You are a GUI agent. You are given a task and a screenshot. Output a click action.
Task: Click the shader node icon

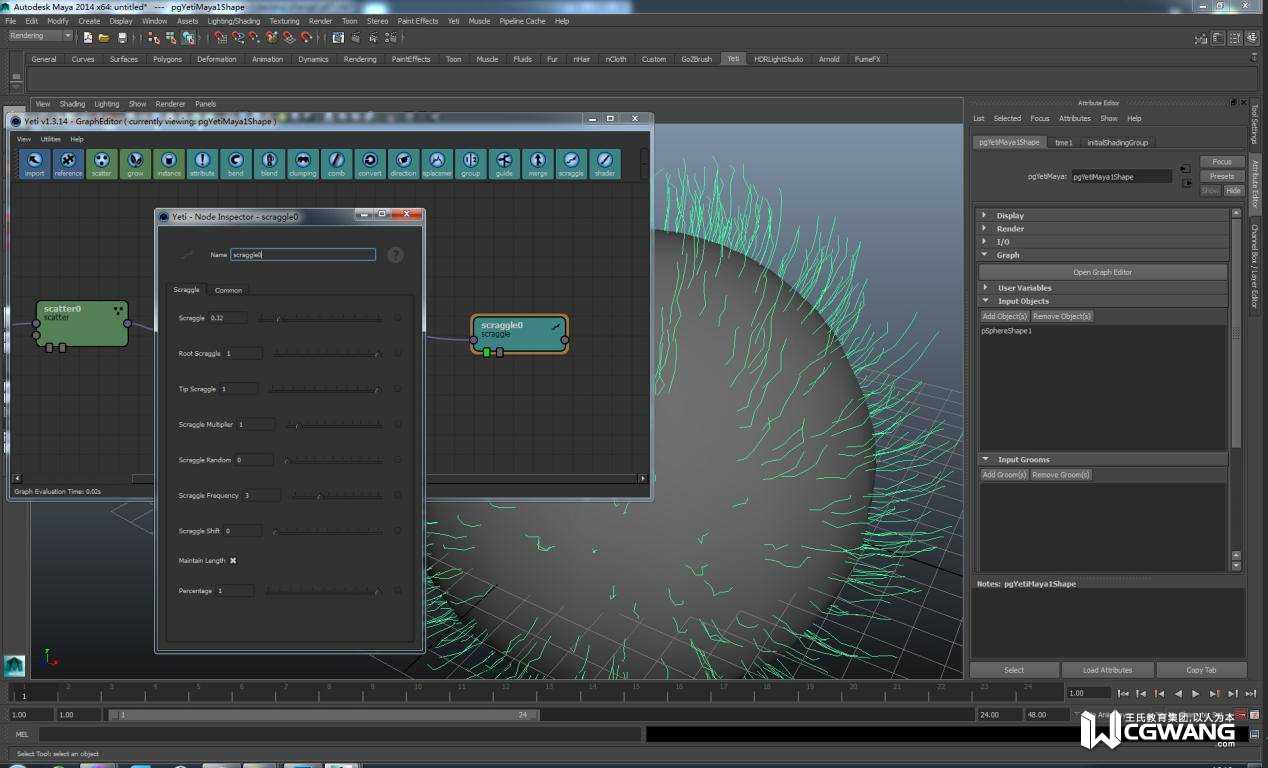coord(604,162)
